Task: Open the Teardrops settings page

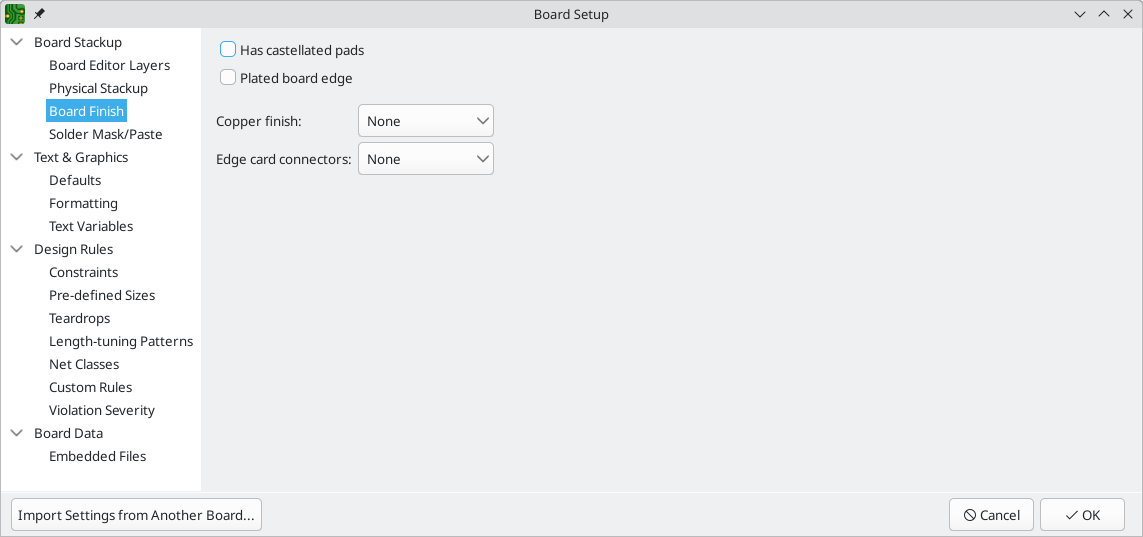Action: 79,318
